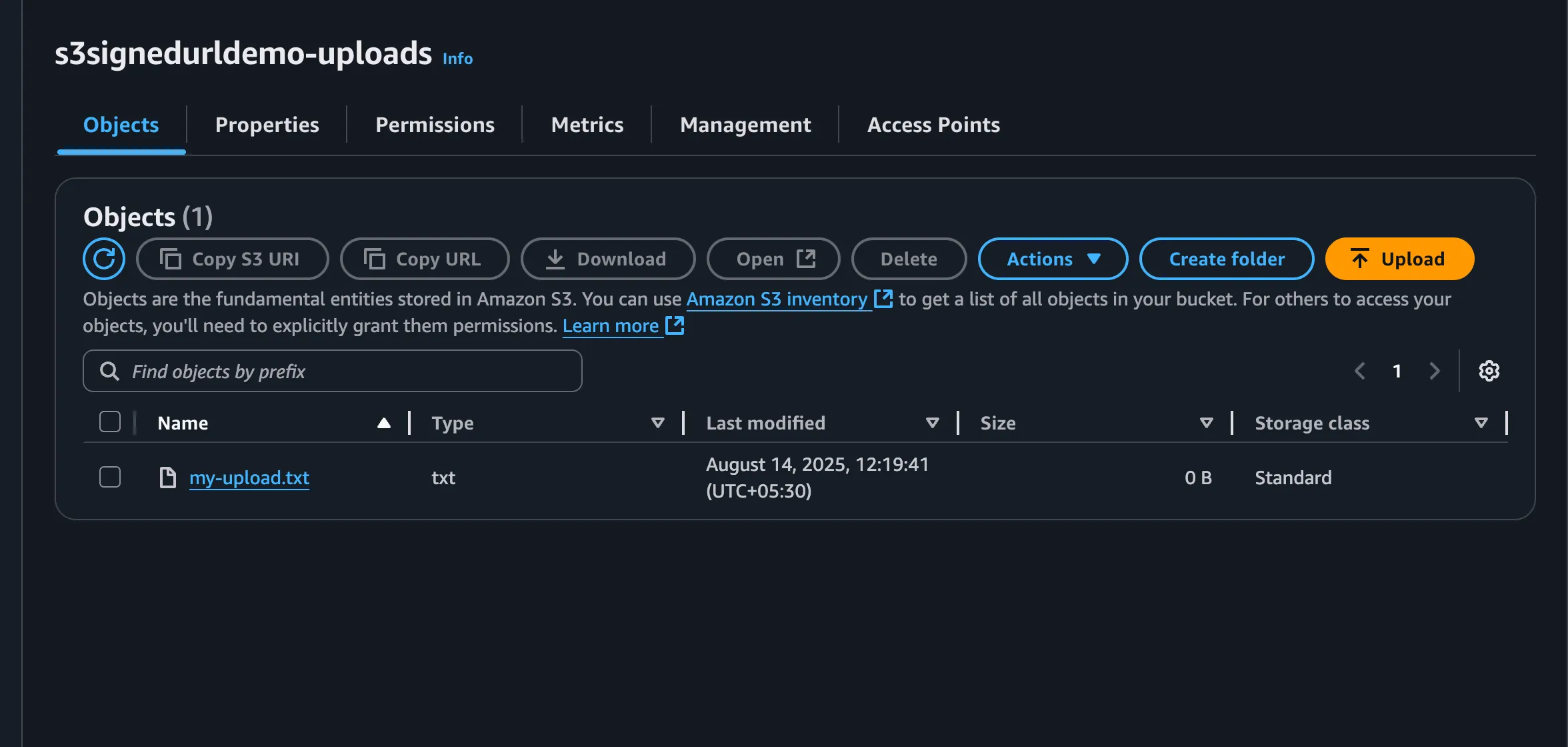Go to the Access Points tab
Viewport: 1568px width, 747px height.
[933, 125]
